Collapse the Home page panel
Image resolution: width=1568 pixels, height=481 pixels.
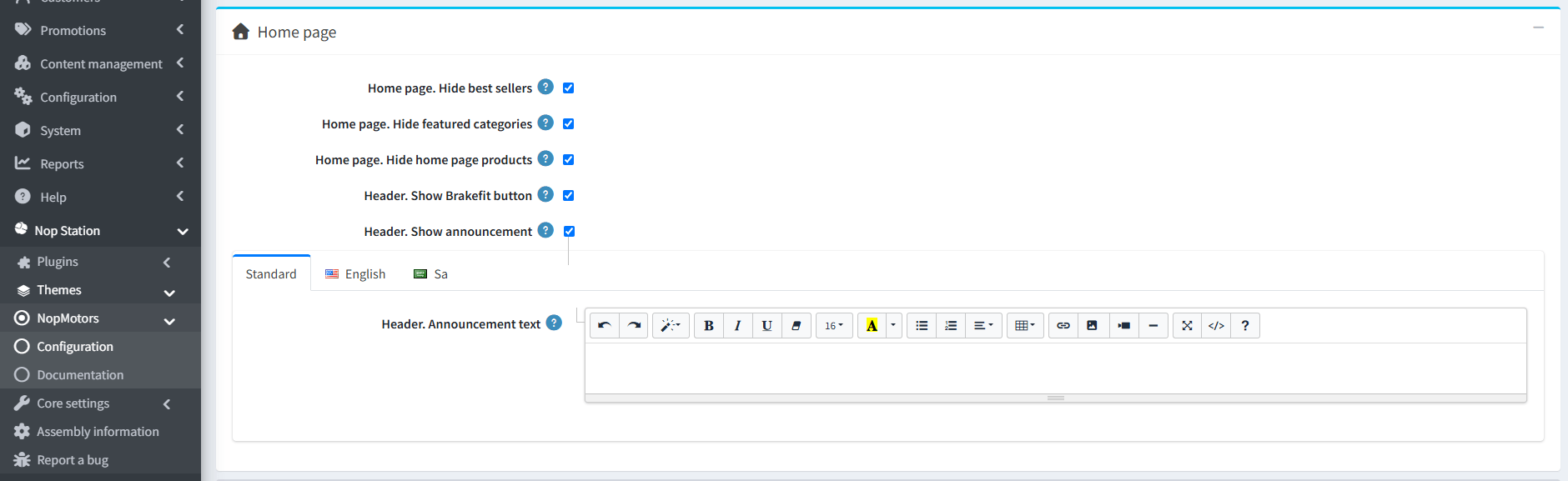pyautogui.click(x=1538, y=28)
